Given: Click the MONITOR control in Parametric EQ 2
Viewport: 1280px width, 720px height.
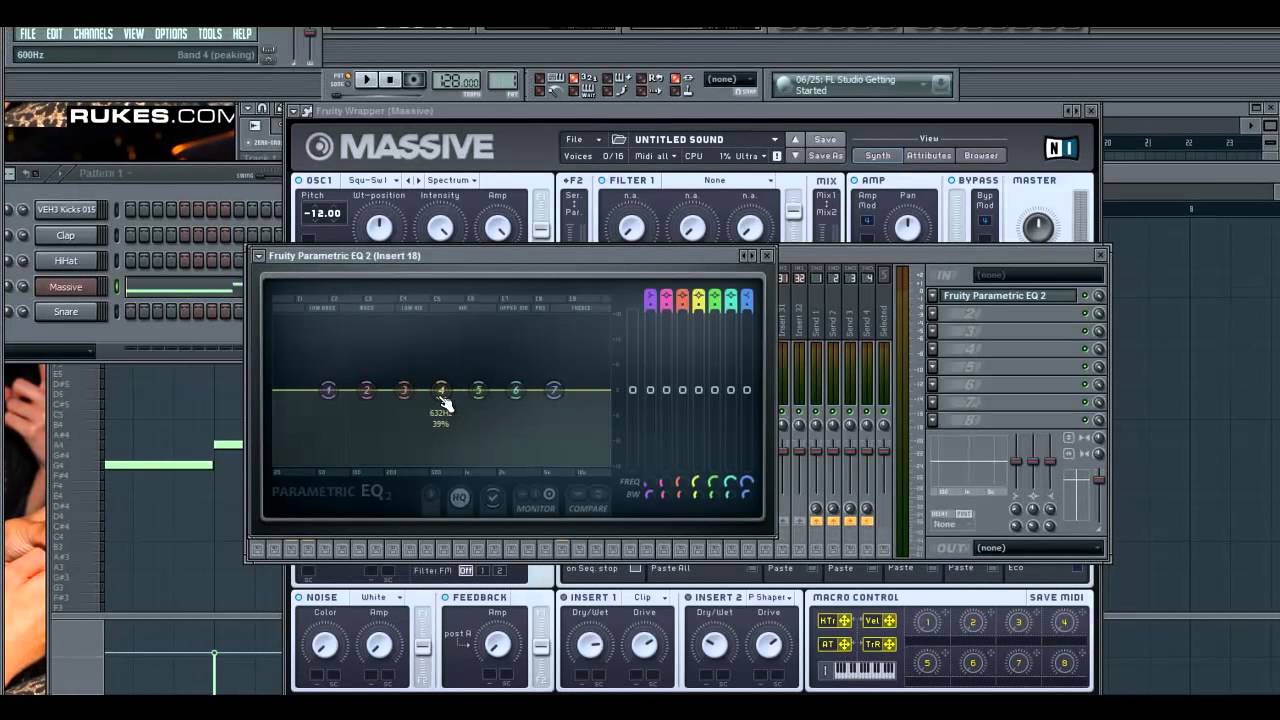Looking at the screenshot, I should click(536, 500).
